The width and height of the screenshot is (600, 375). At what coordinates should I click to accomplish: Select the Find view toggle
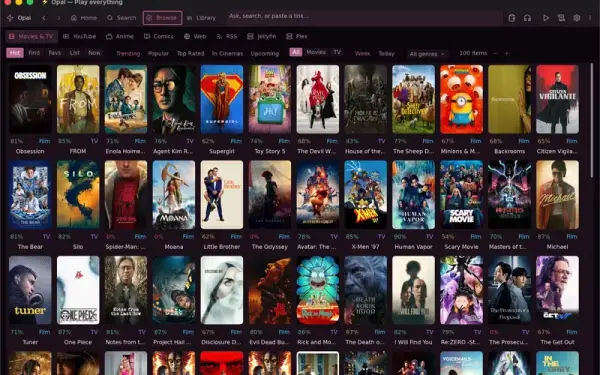coord(34,53)
